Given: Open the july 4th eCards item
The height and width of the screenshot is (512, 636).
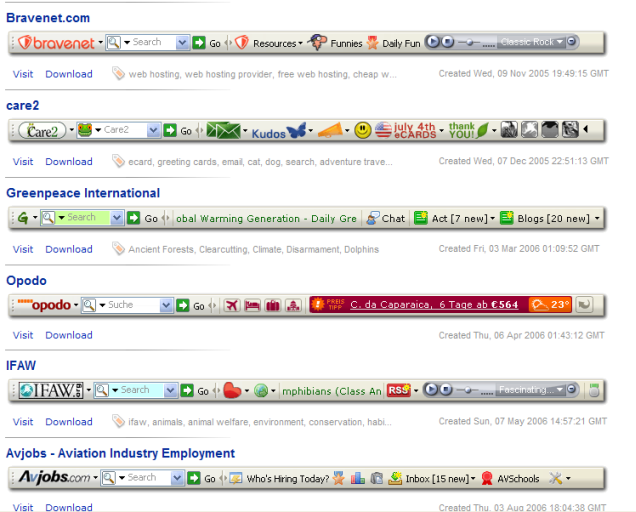Looking at the screenshot, I should [x=406, y=130].
